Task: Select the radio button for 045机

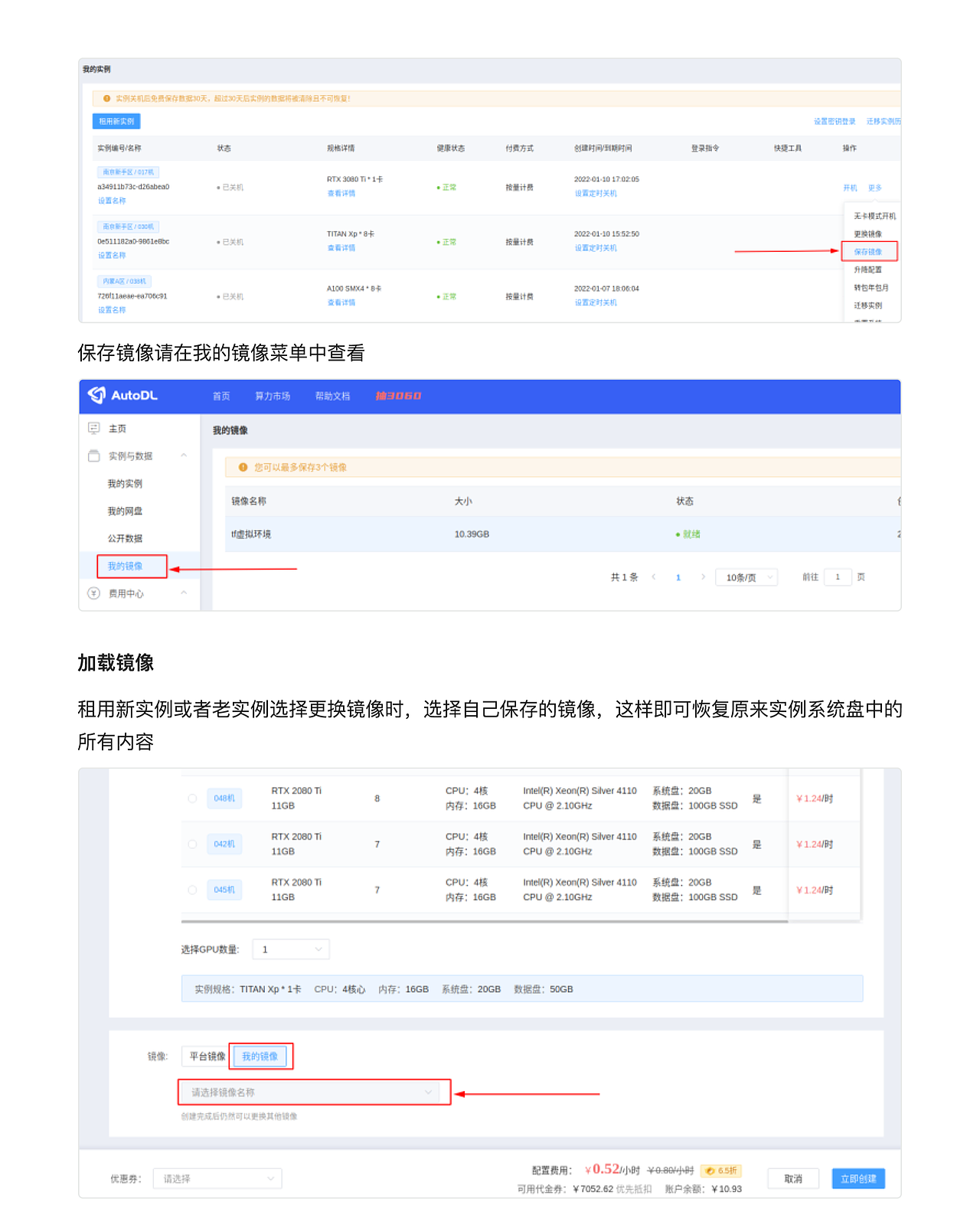Action: coord(192,890)
